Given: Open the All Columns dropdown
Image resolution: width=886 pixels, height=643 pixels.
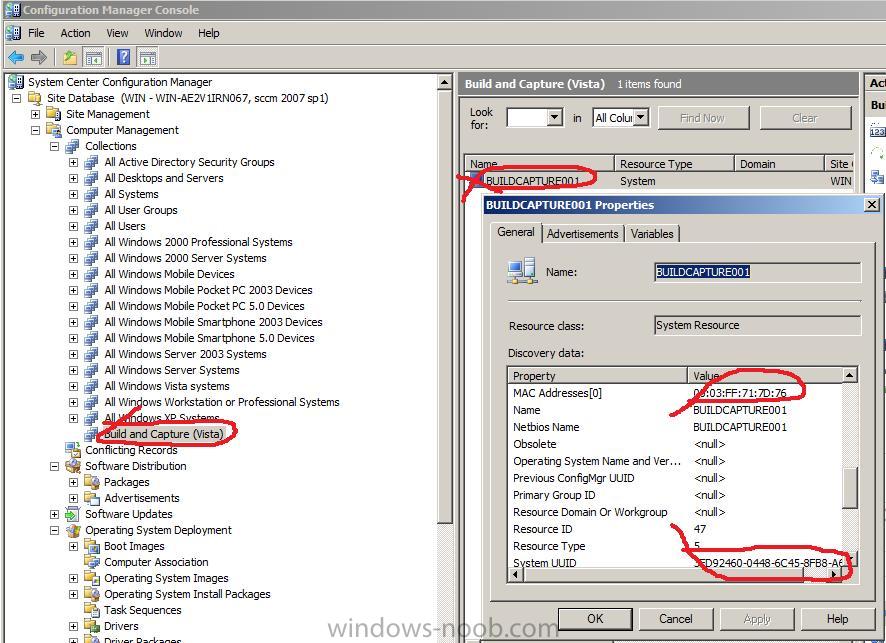Looking at the screenshot, I should point(641,118).
